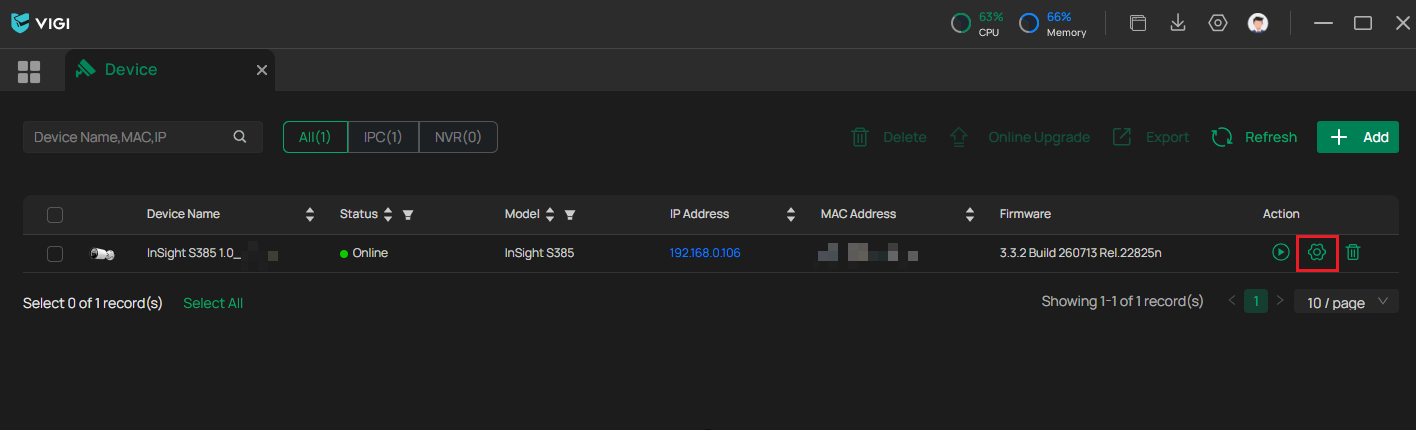Open the system settings hexagon icon
This screenshot has width=1416, height=430.
(1218, 23)
